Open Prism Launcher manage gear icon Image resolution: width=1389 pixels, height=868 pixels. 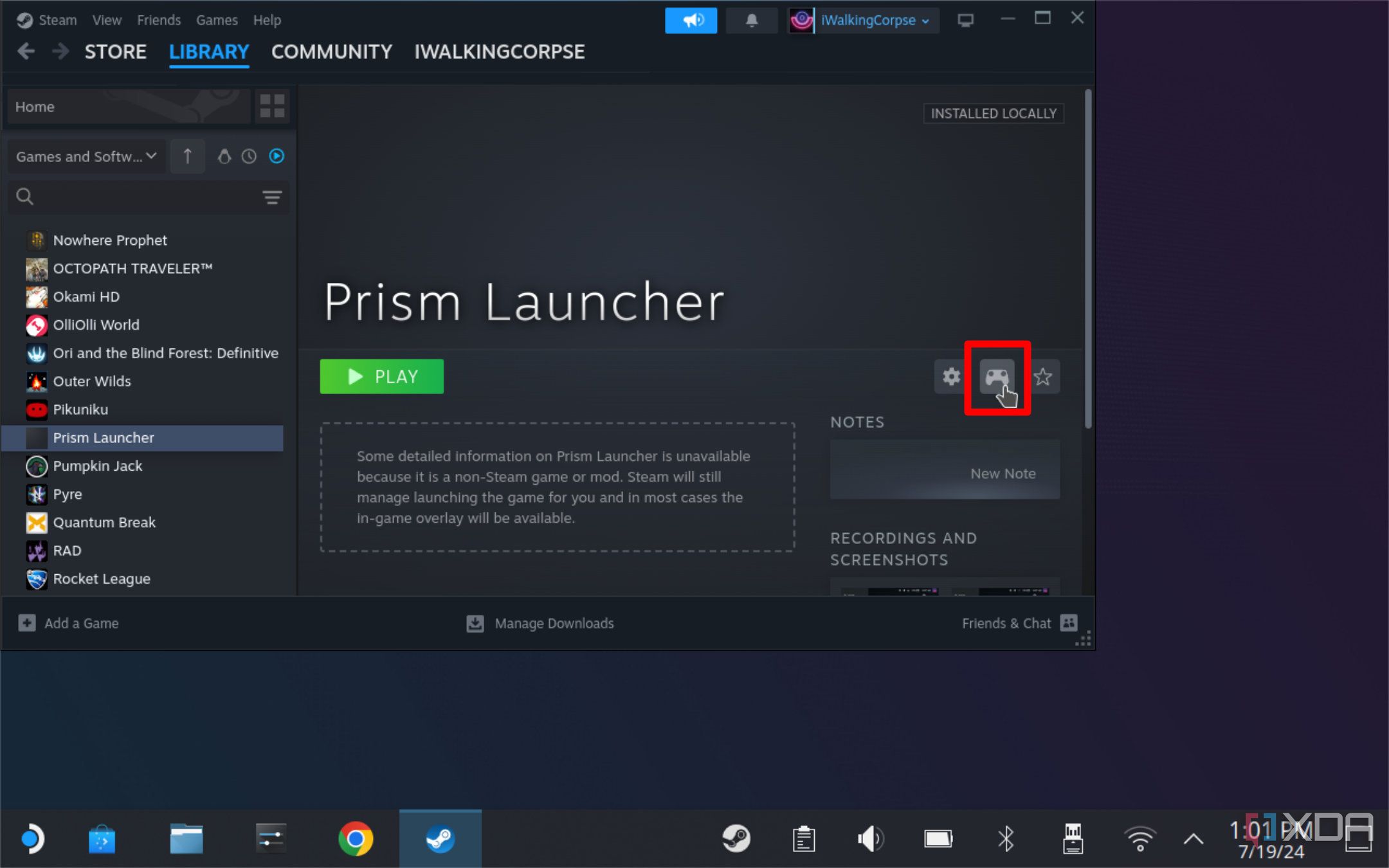point(951,377)
